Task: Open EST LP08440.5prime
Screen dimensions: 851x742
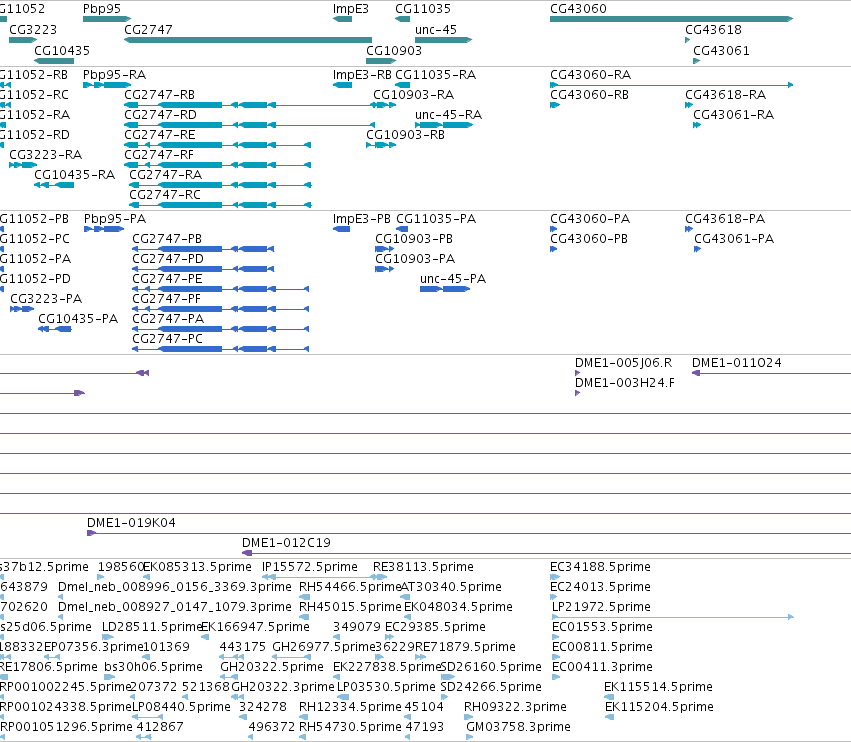Action: click(182, 707)
